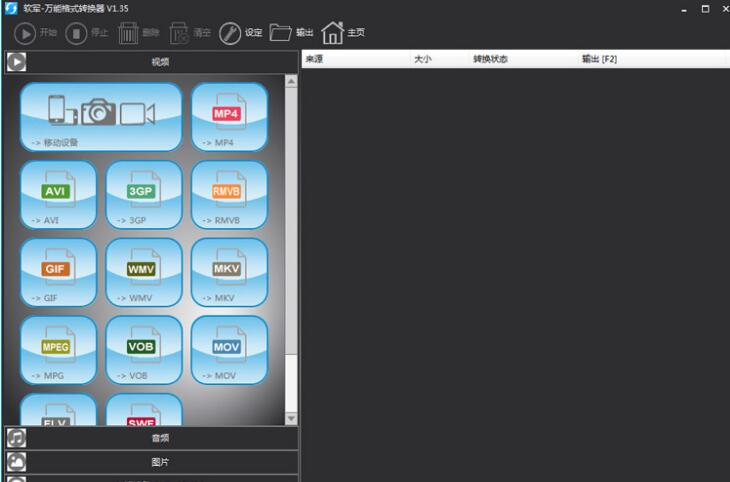Select the RMVB conversion icon
This screenshot has width=730, height=482.
pos(229,194)
